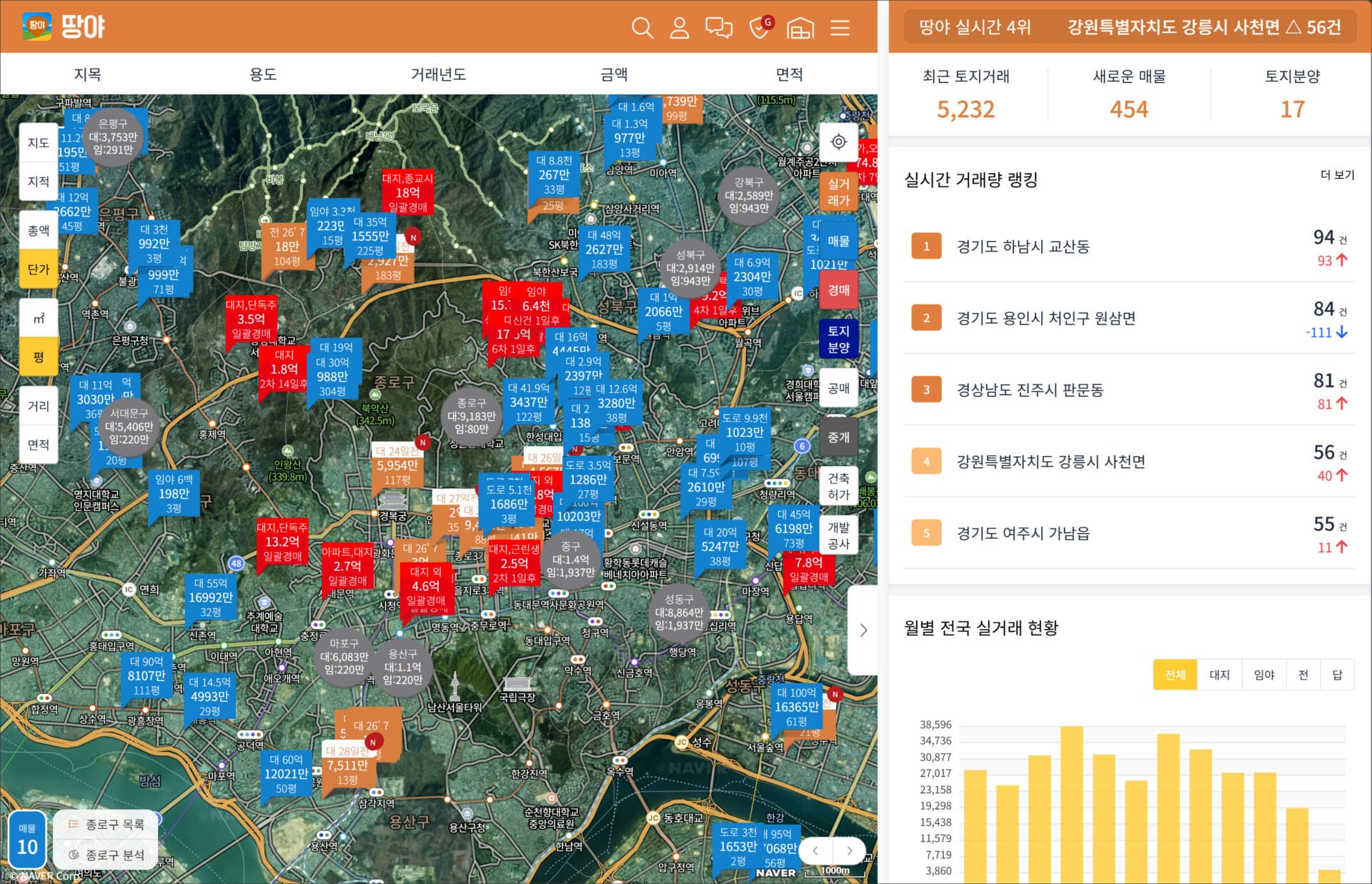Image resolution: width=1372 pixels, height=884 pixels.
Task: Open the search magnifier icon
Action: 642,28
